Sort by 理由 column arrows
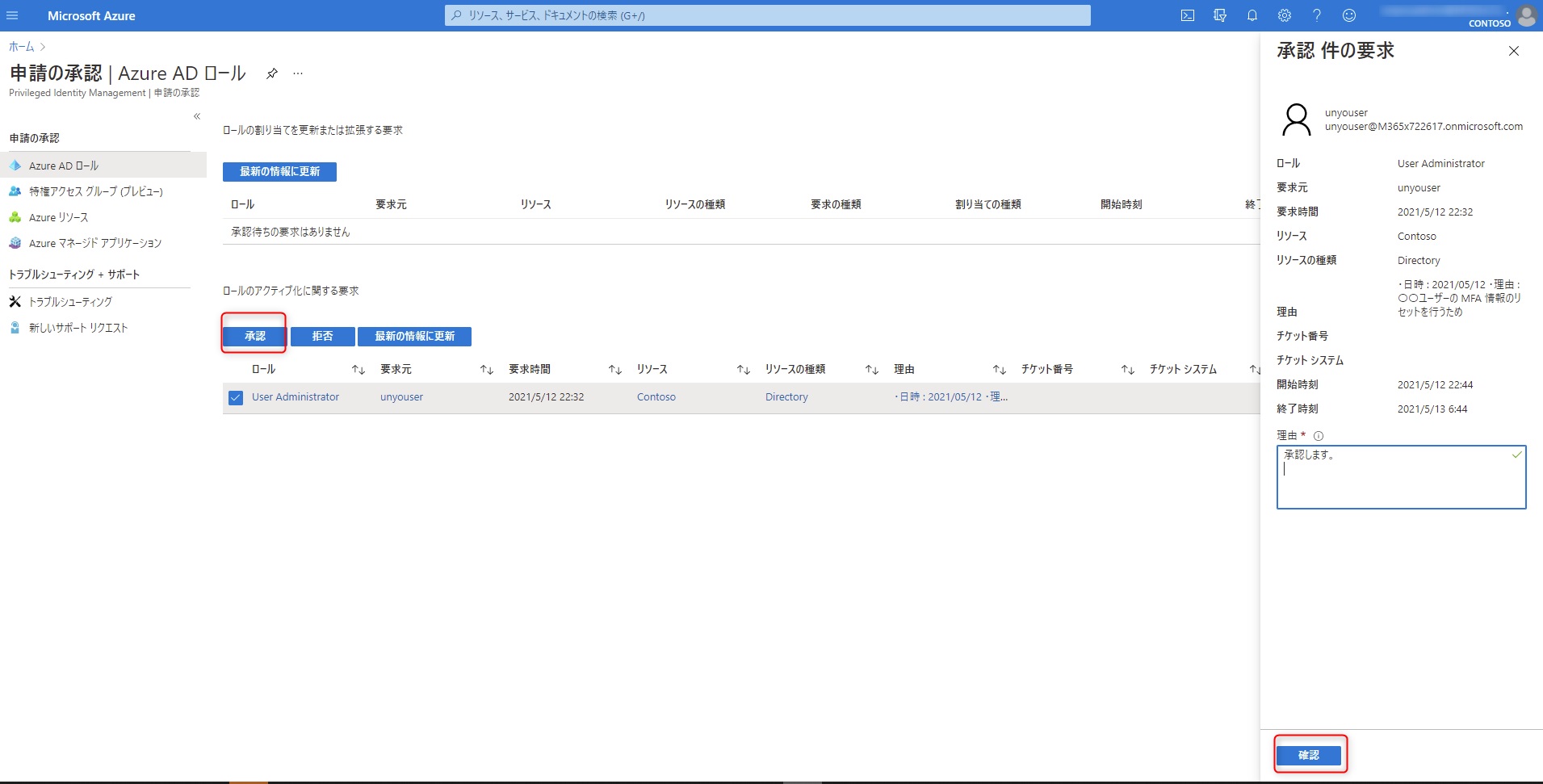Screen dimensions: 1543x784 [1000, 370]
